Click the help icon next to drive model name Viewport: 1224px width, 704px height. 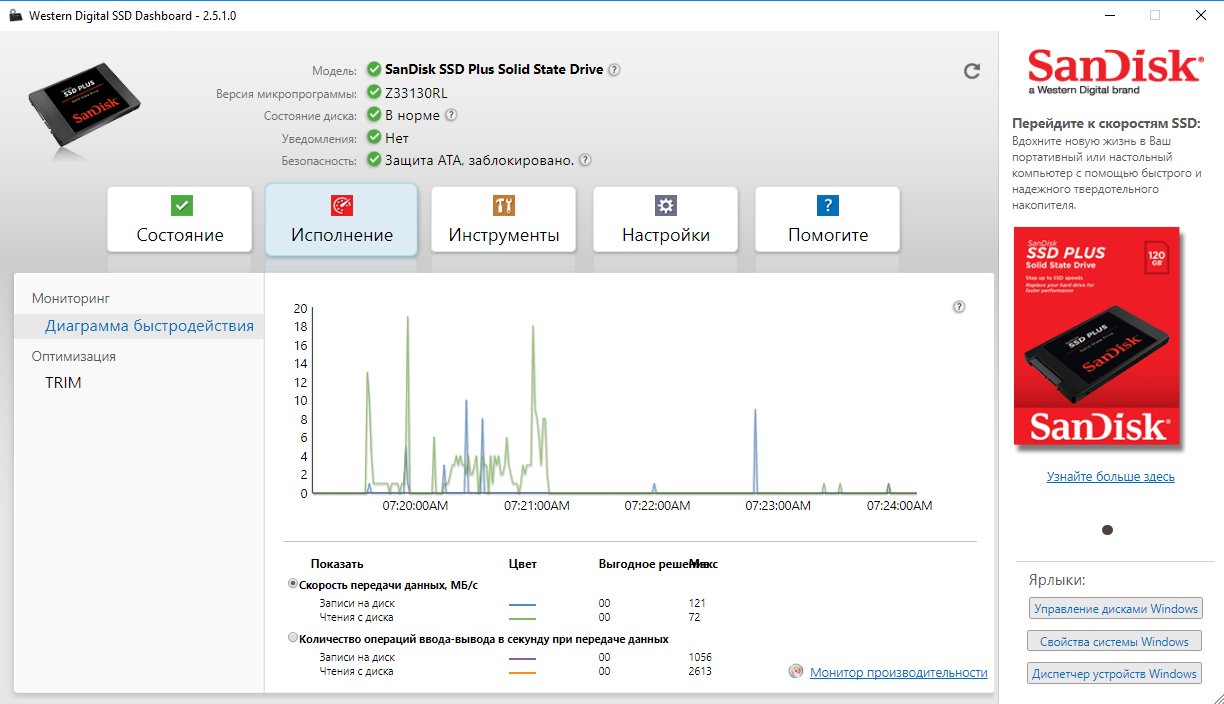click(614, 70)
